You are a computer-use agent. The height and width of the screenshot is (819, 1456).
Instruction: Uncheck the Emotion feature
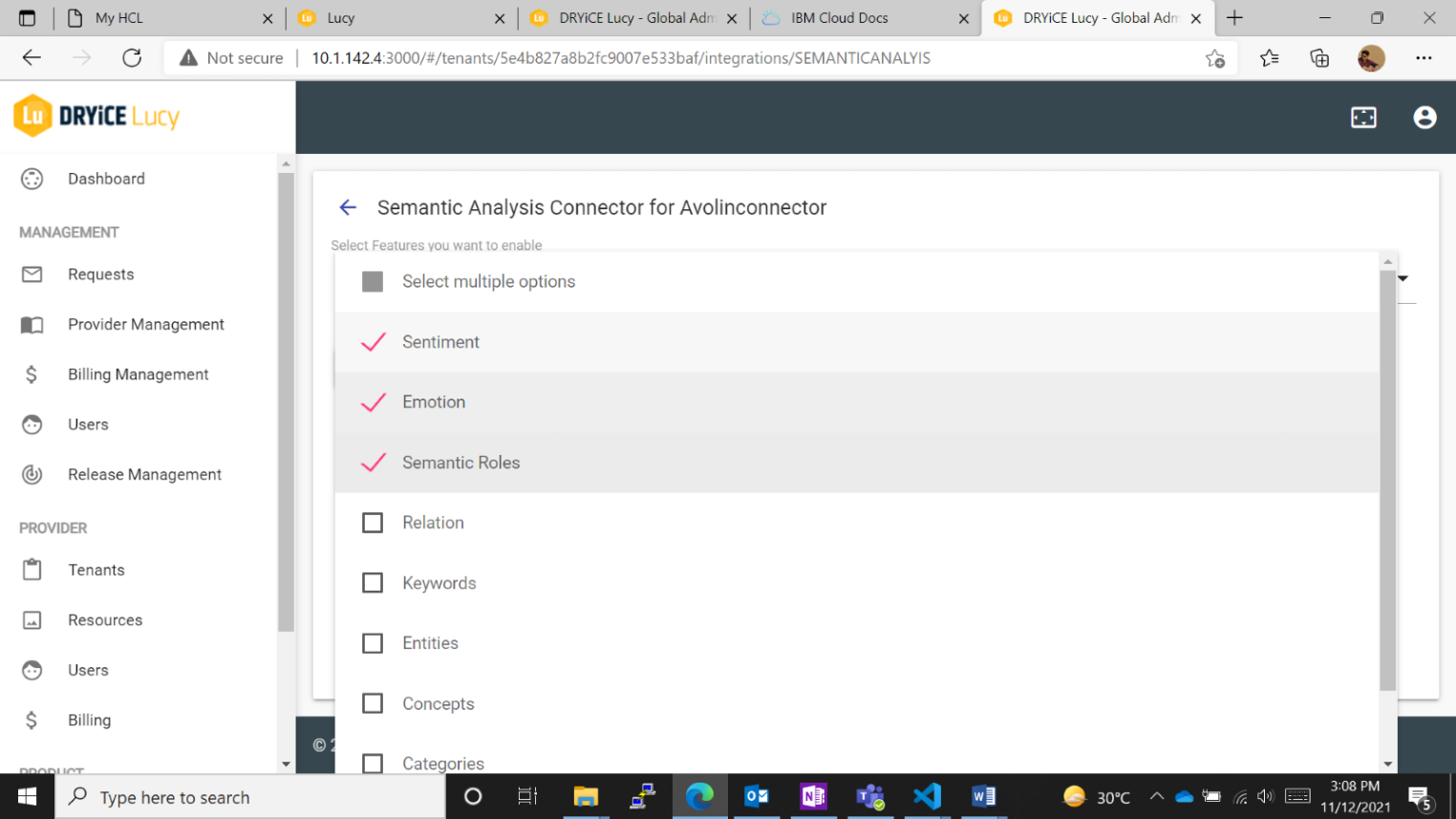(x=373, y=402)
